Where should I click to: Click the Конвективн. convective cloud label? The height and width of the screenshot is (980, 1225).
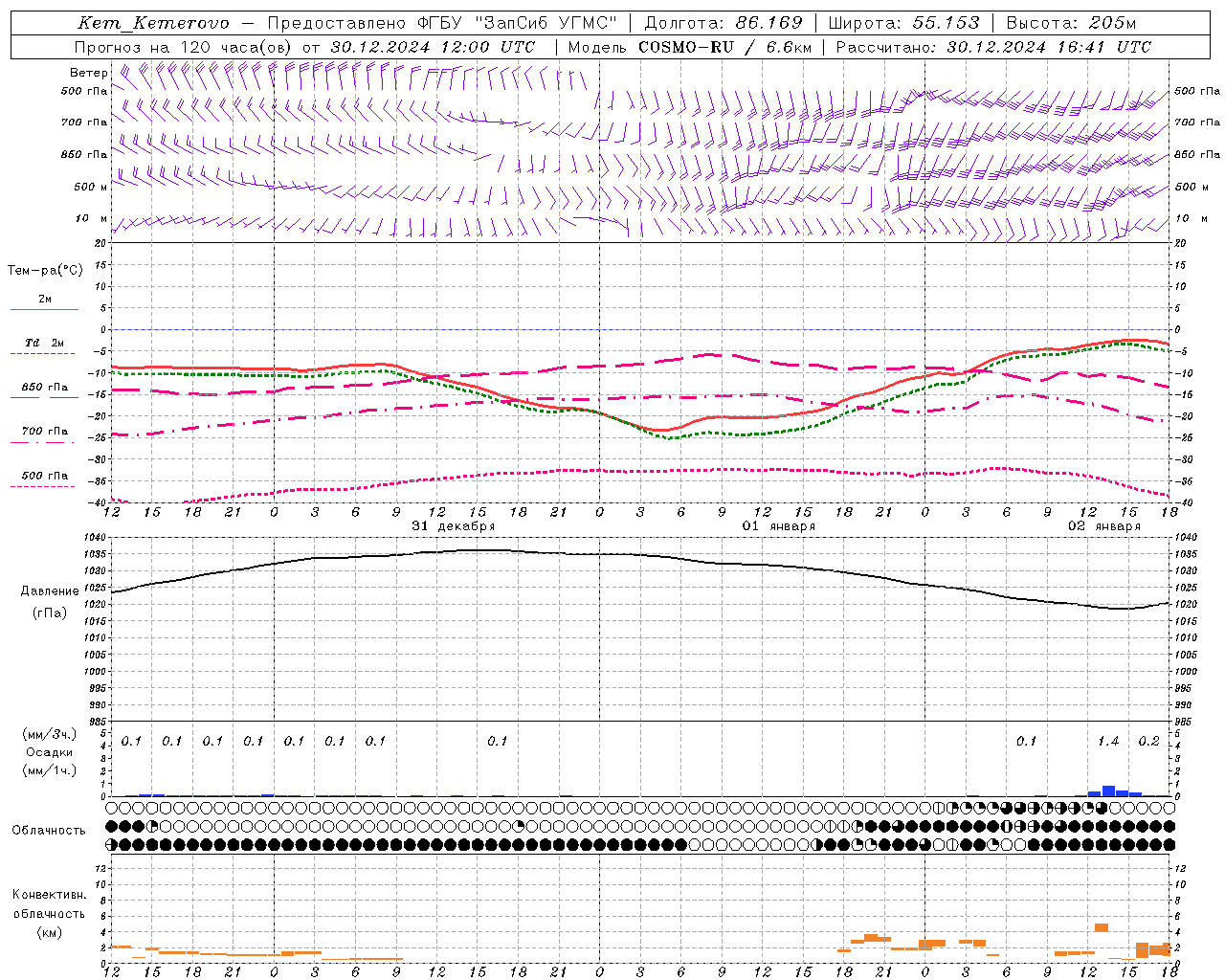pyautogui.click(x=49, y=895)
